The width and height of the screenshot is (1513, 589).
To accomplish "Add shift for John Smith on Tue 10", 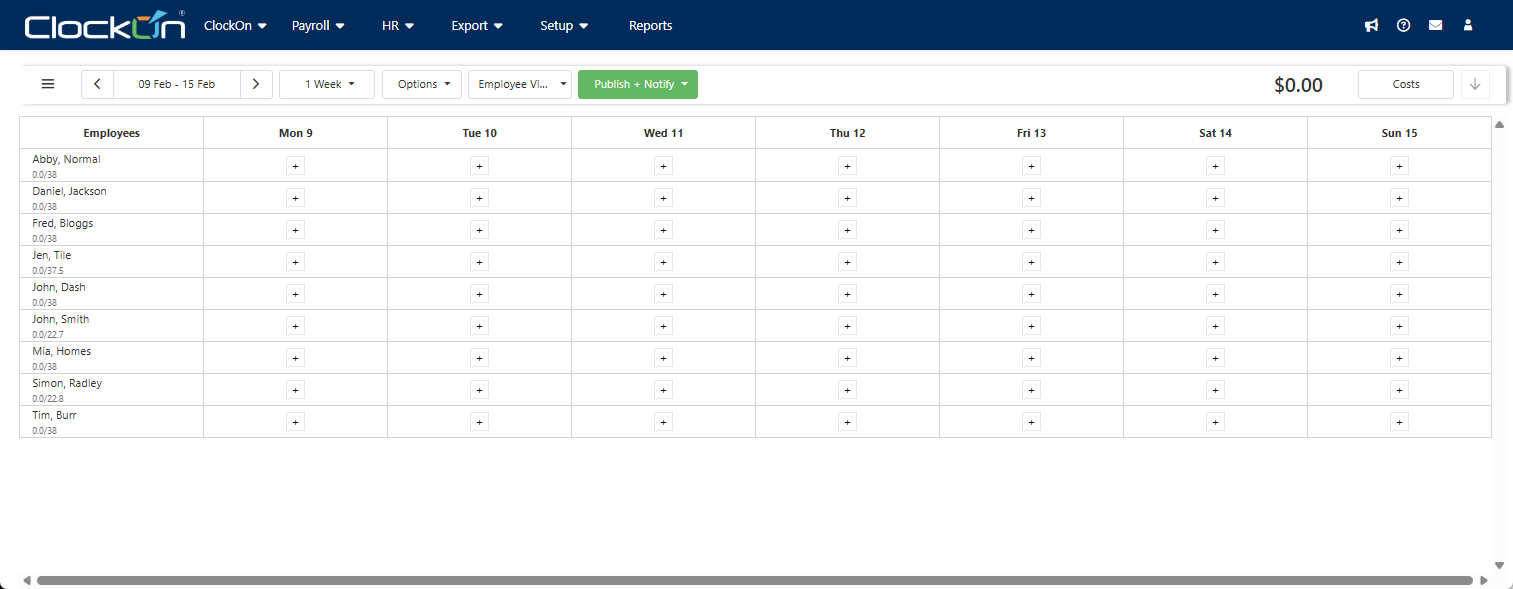I will [479, 326].
